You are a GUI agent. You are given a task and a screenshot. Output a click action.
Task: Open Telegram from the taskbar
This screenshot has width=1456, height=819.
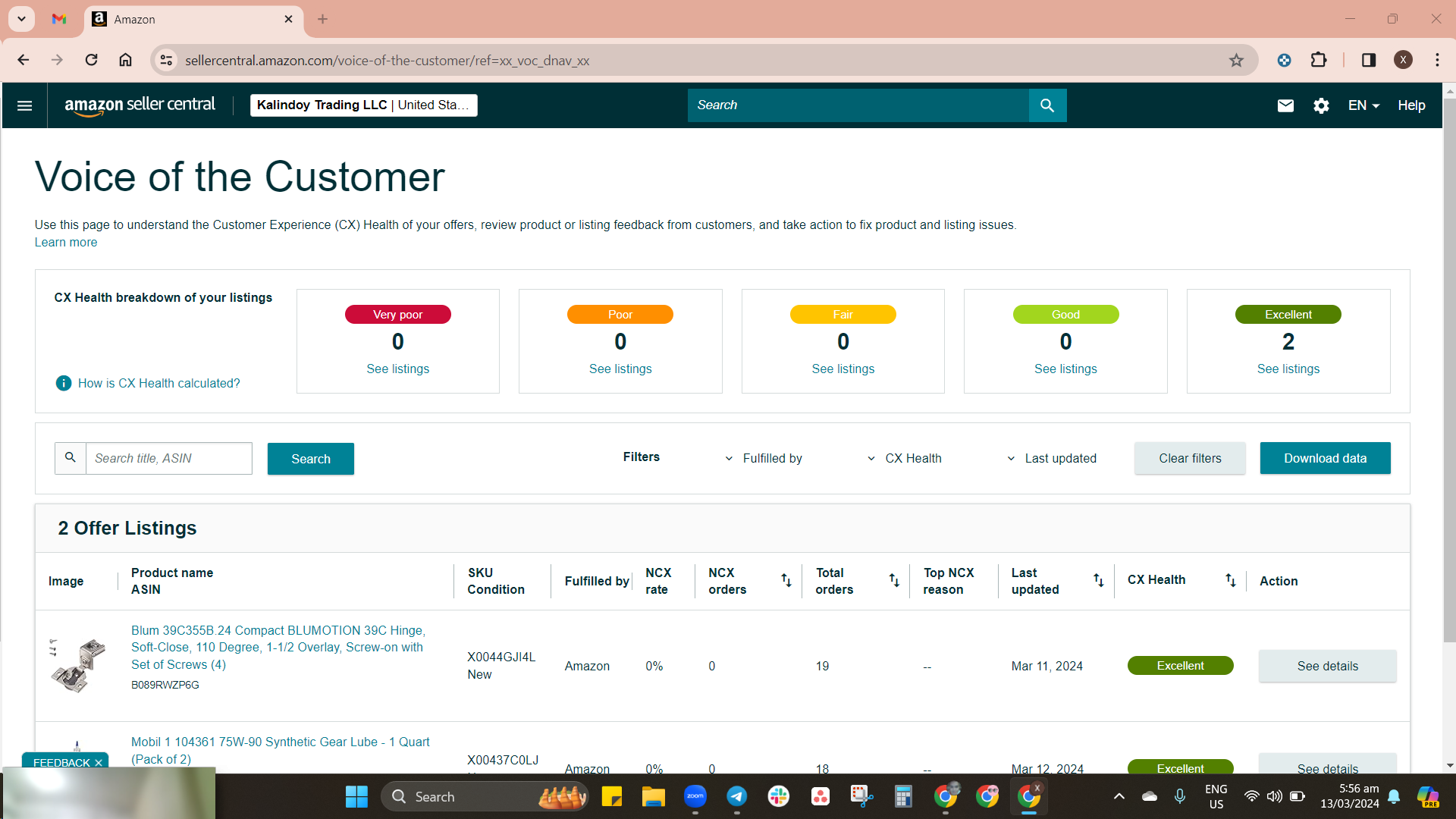point(737,796)
